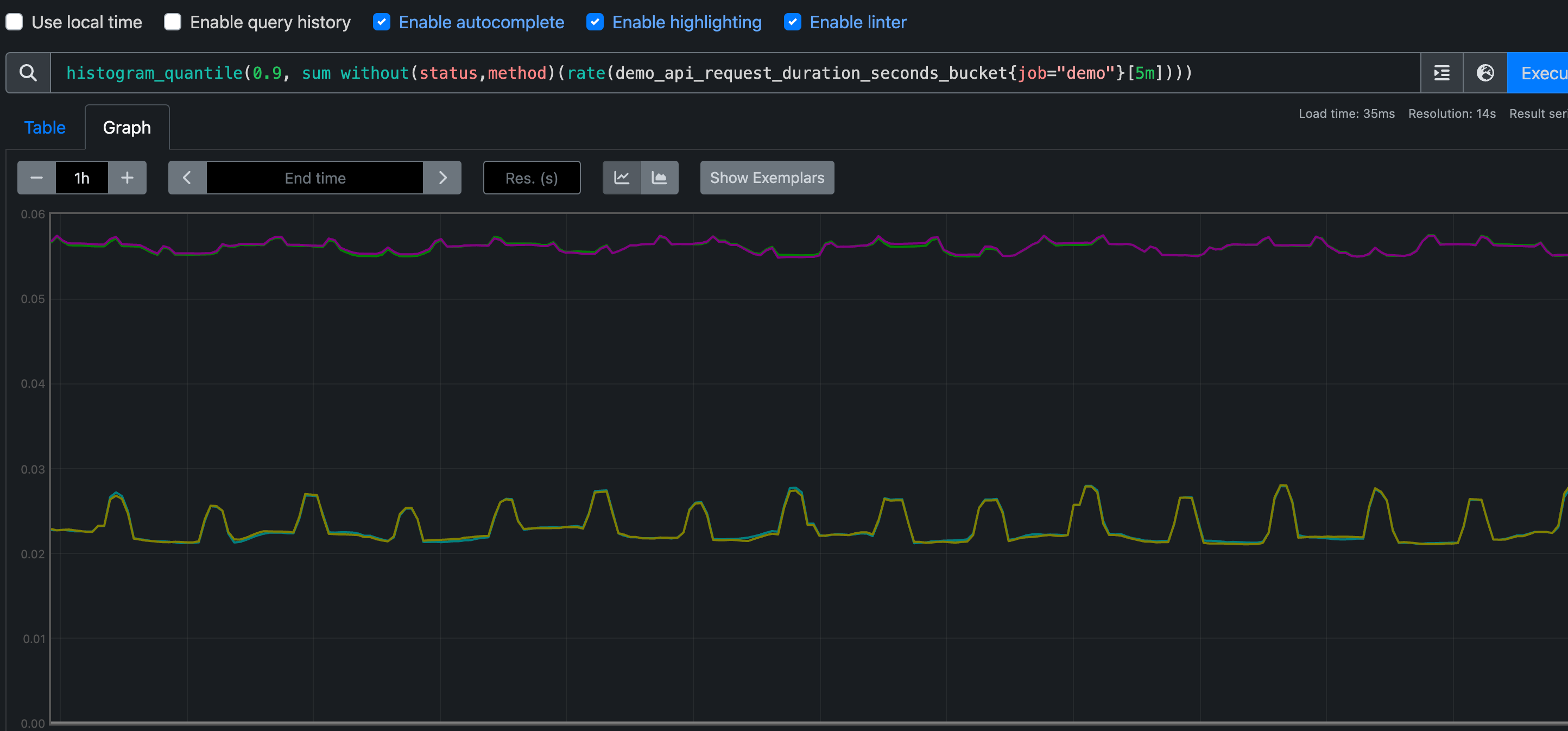Click the search magnifier icon beside the query

(28, 73)
